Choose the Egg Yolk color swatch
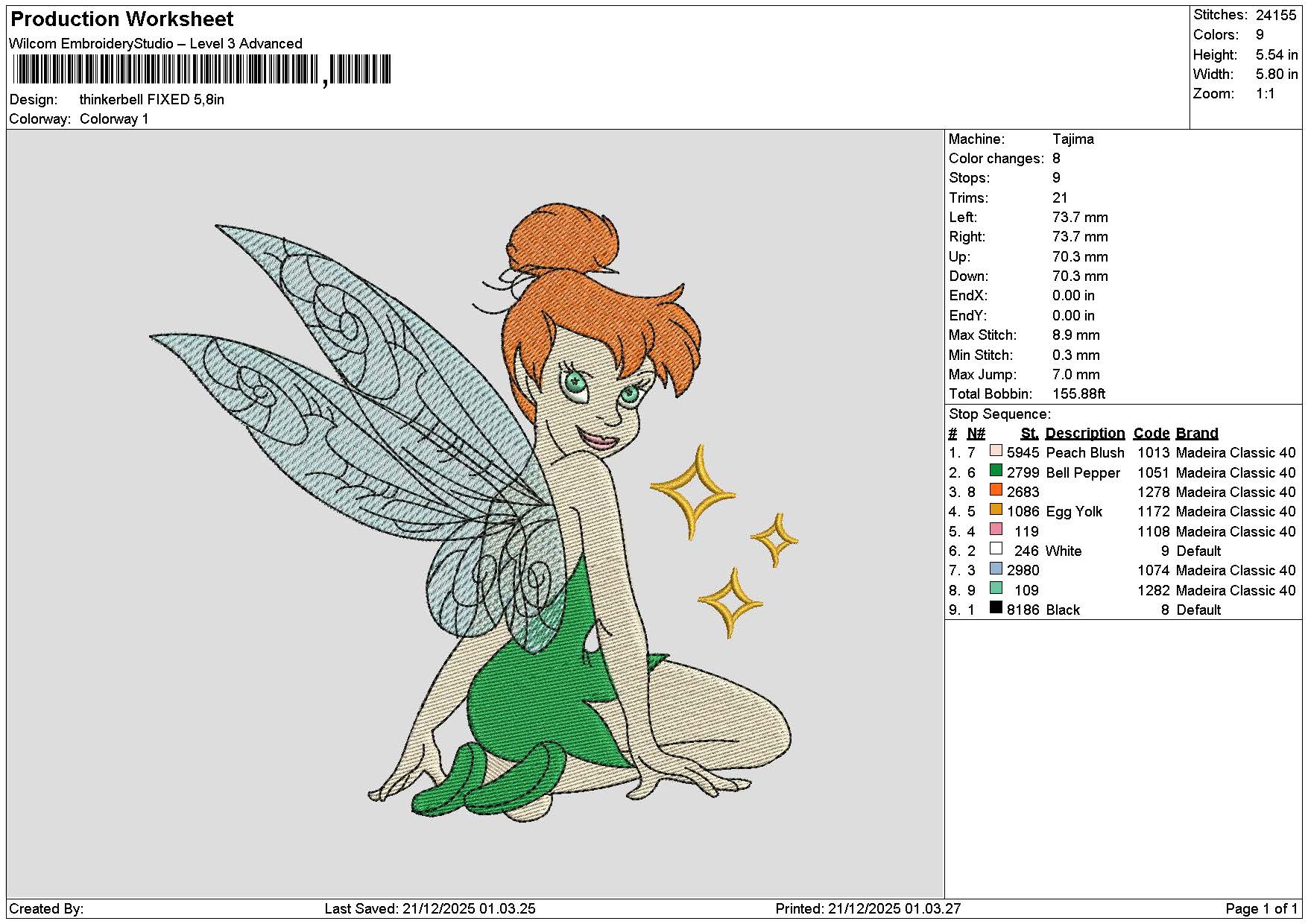 pos(996,510)
